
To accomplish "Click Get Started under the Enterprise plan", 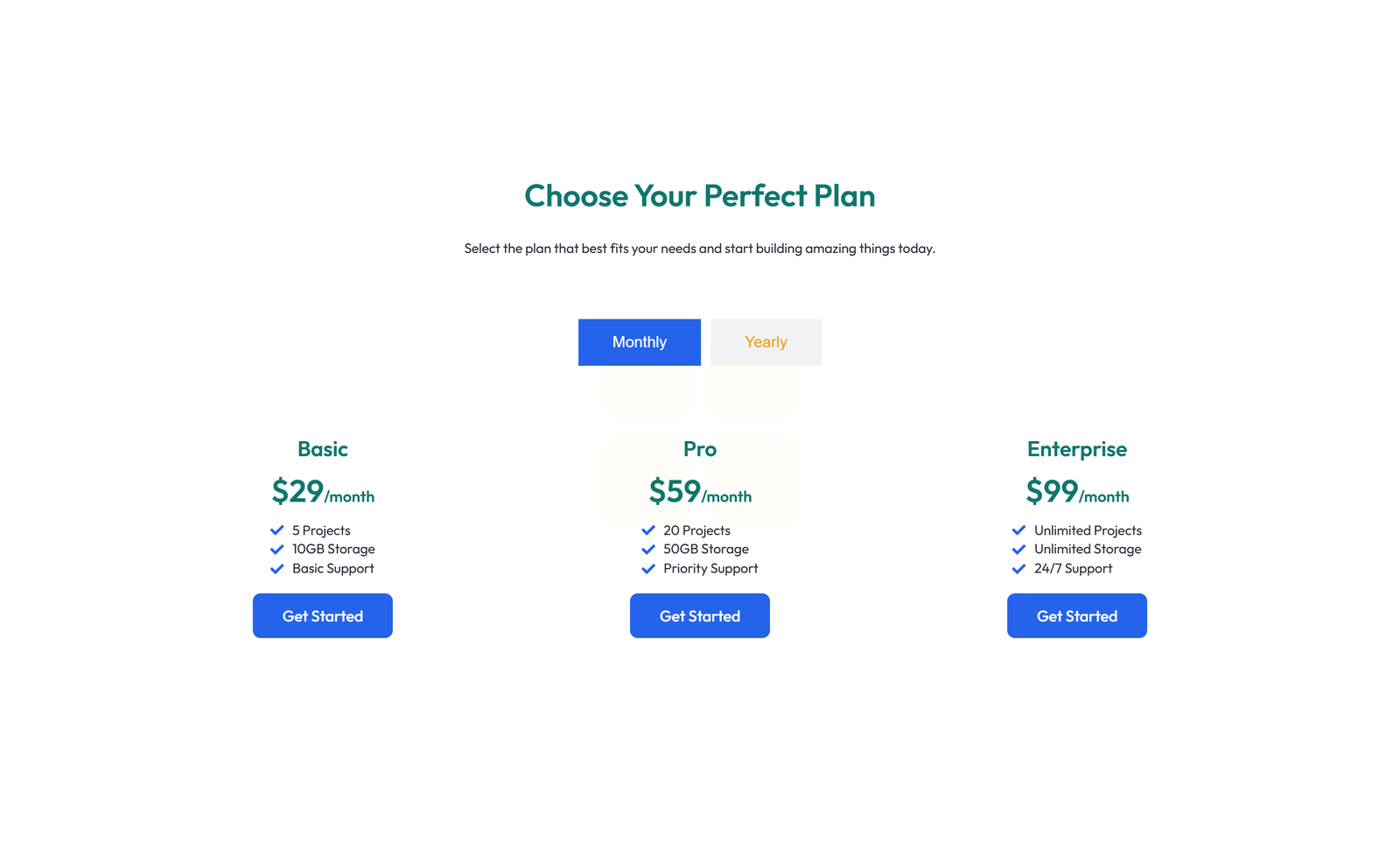I will click(1076, 615).
